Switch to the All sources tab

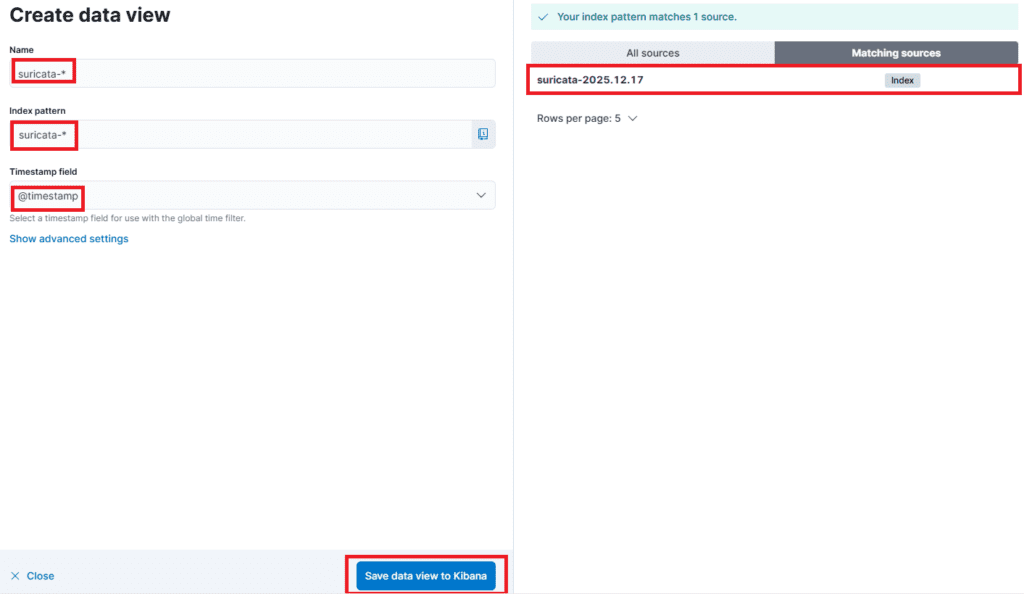pos(652,53)
